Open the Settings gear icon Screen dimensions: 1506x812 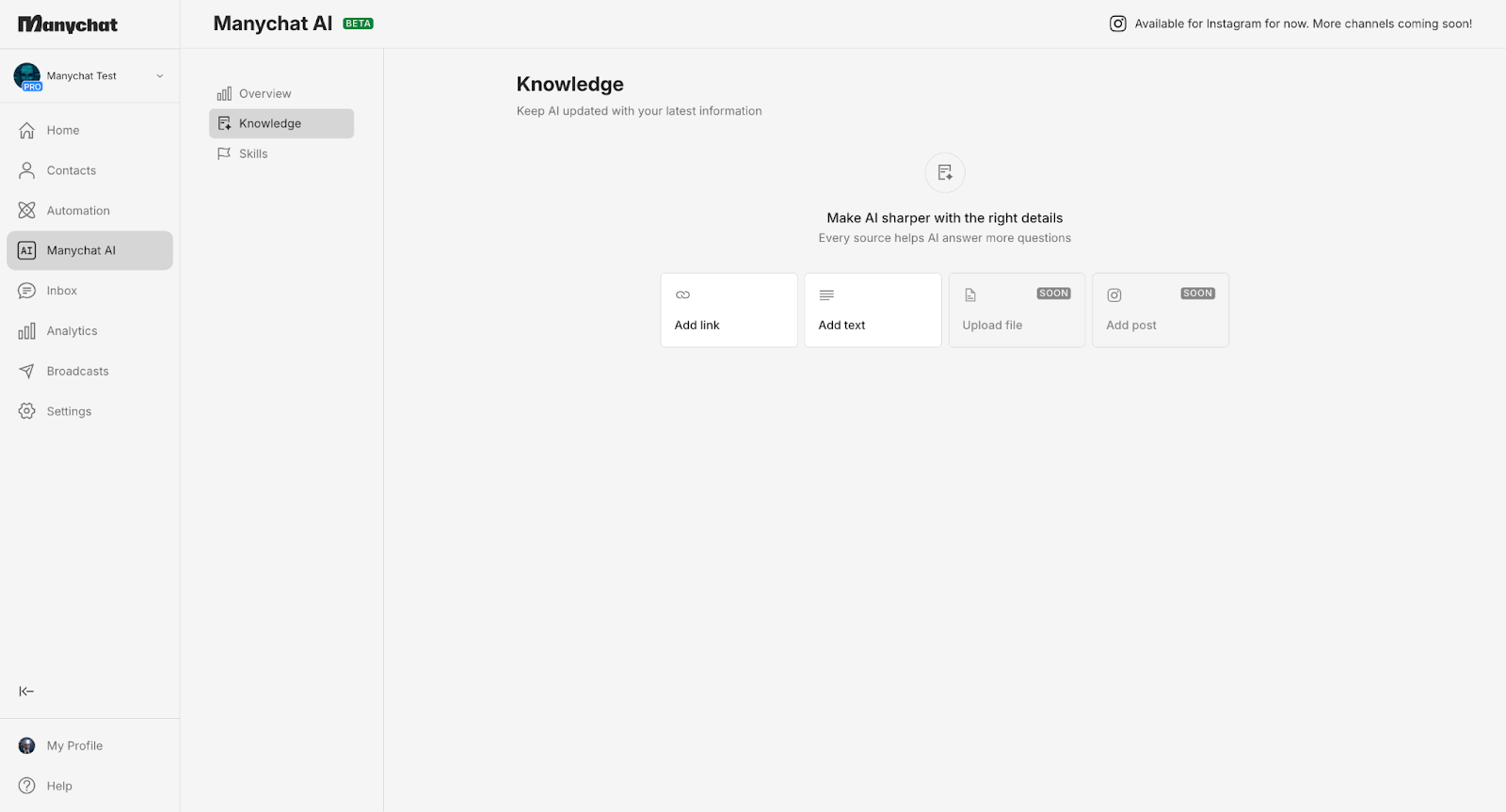coord(27,411)
